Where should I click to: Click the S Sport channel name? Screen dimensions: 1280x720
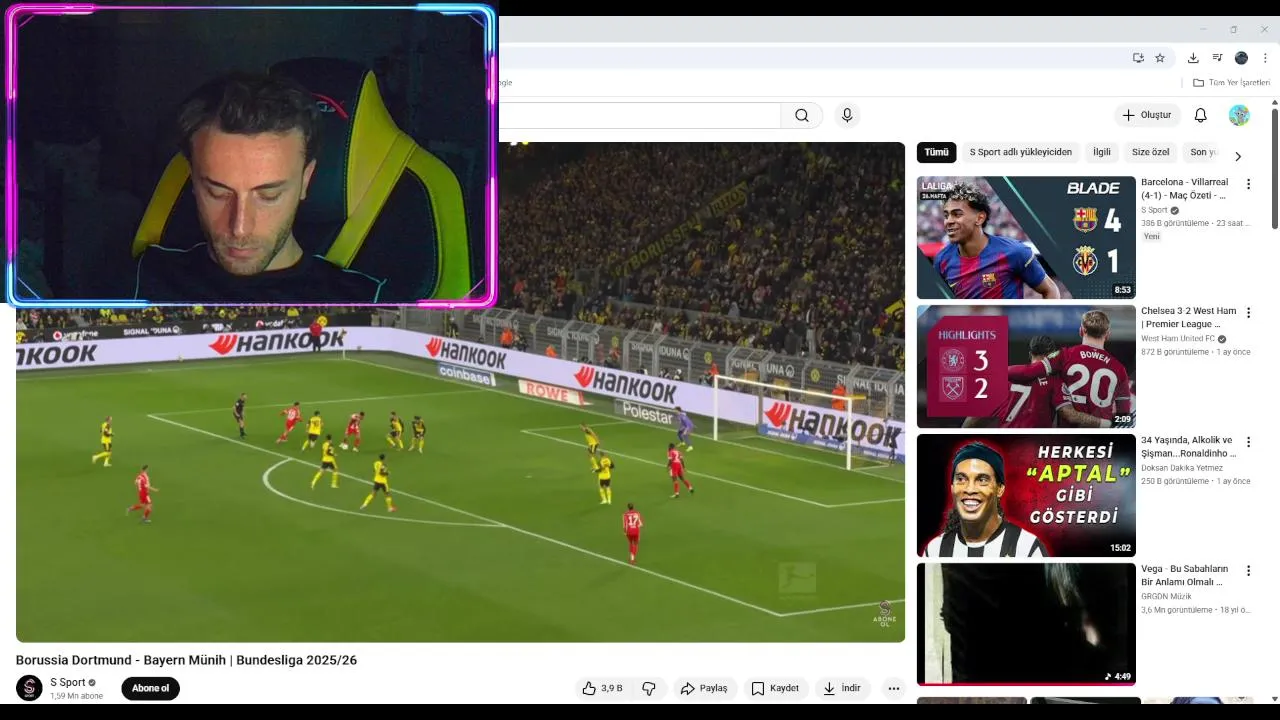[x=68, y=682]
